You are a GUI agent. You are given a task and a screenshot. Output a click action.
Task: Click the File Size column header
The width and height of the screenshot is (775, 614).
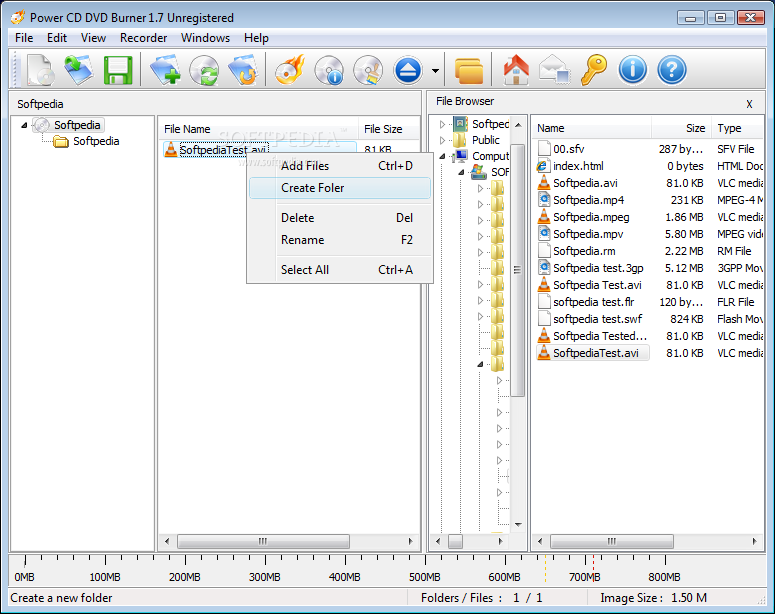point(389,129)
